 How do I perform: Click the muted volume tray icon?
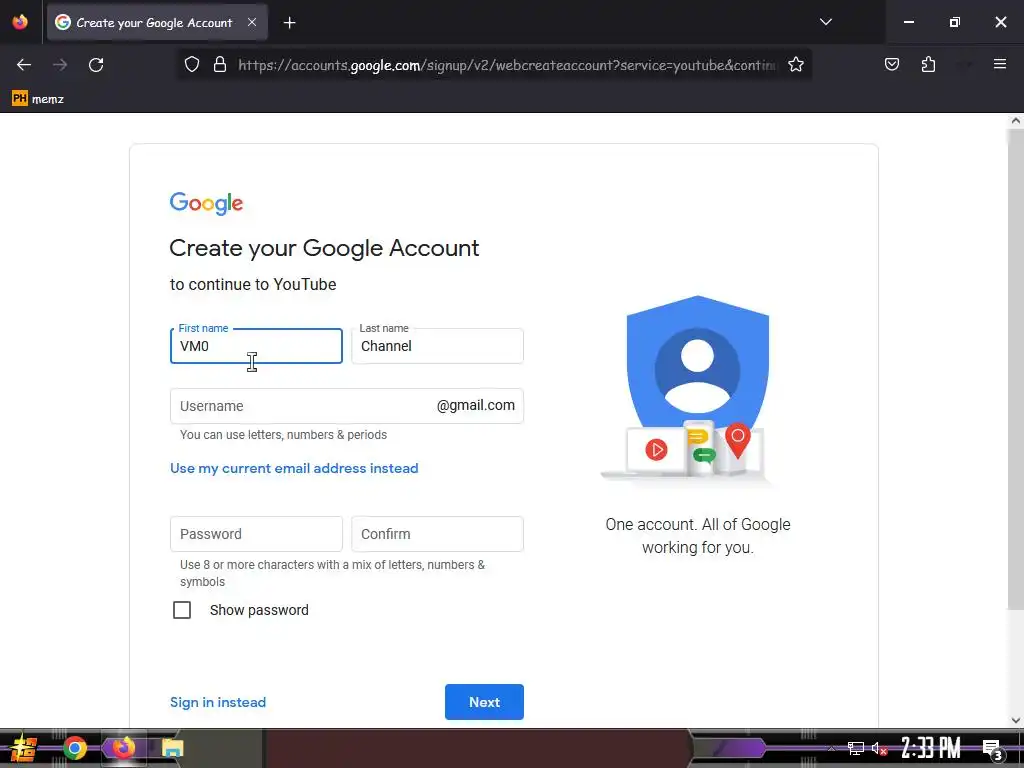pyautogui.click(x=879, y=748)
